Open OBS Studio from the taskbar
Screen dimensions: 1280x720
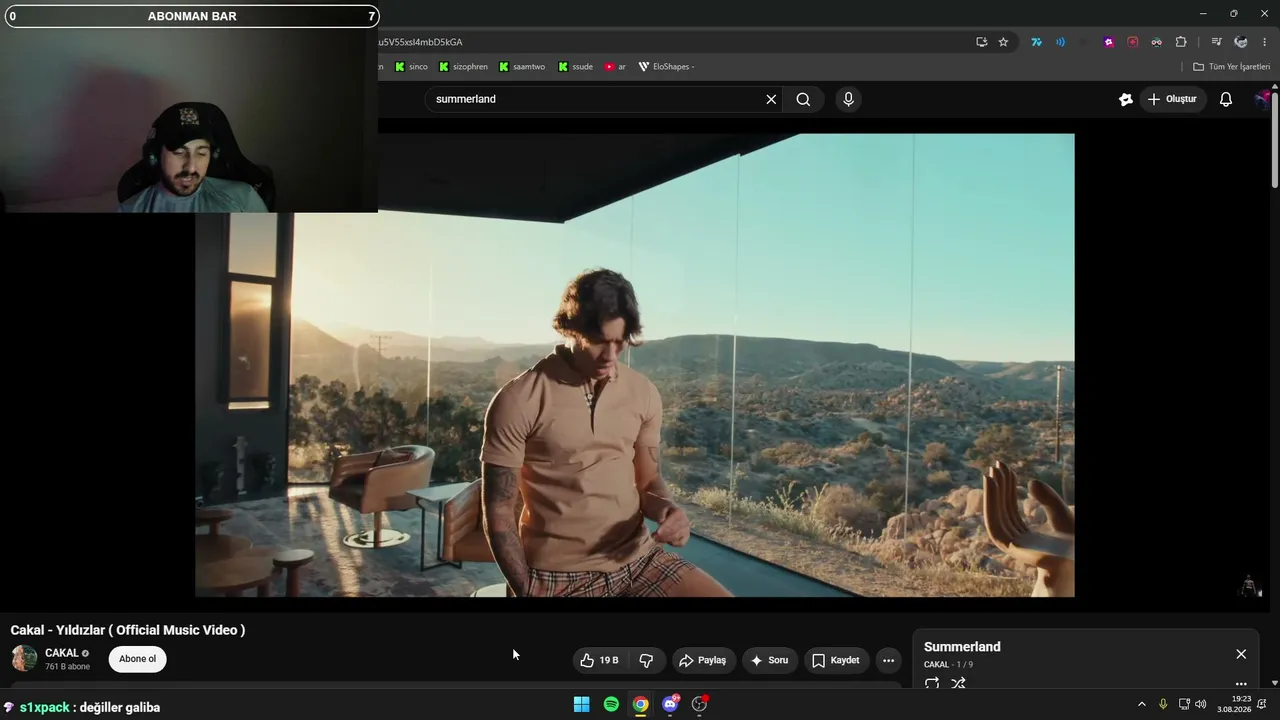(x=700, y=704)
